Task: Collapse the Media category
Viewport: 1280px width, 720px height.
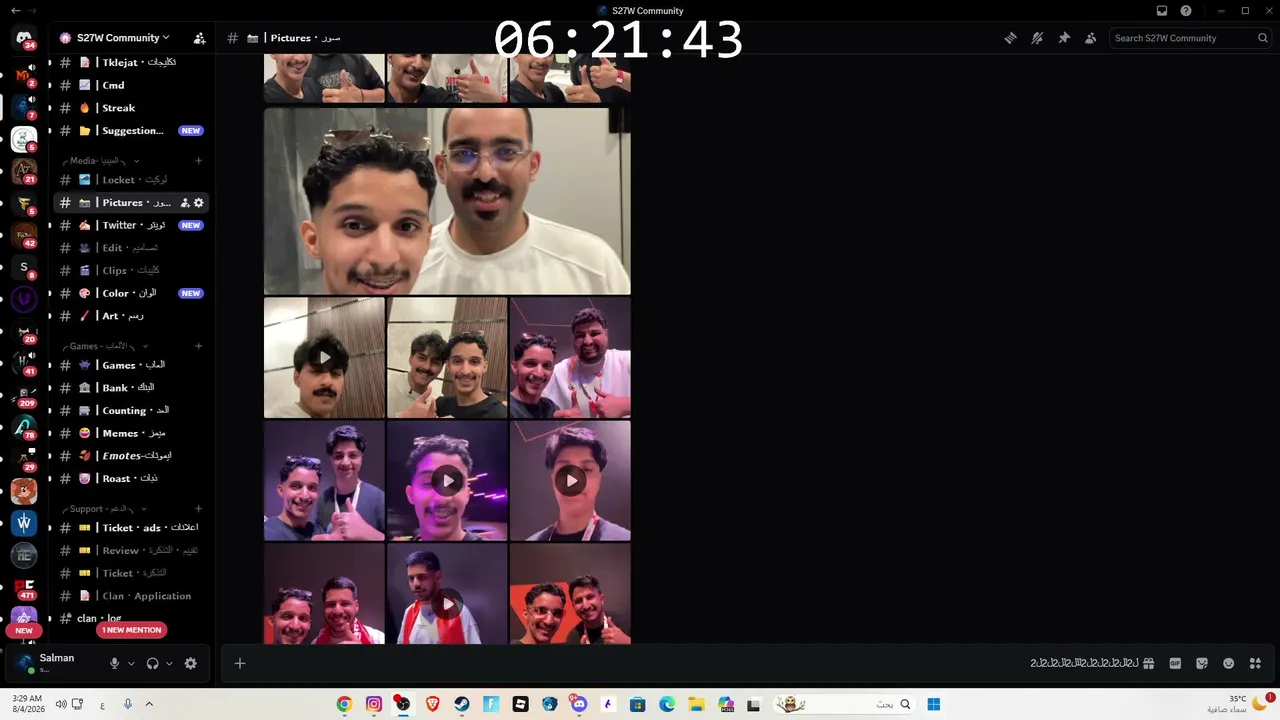Action: pyautogui.click(x=101, y=161)
